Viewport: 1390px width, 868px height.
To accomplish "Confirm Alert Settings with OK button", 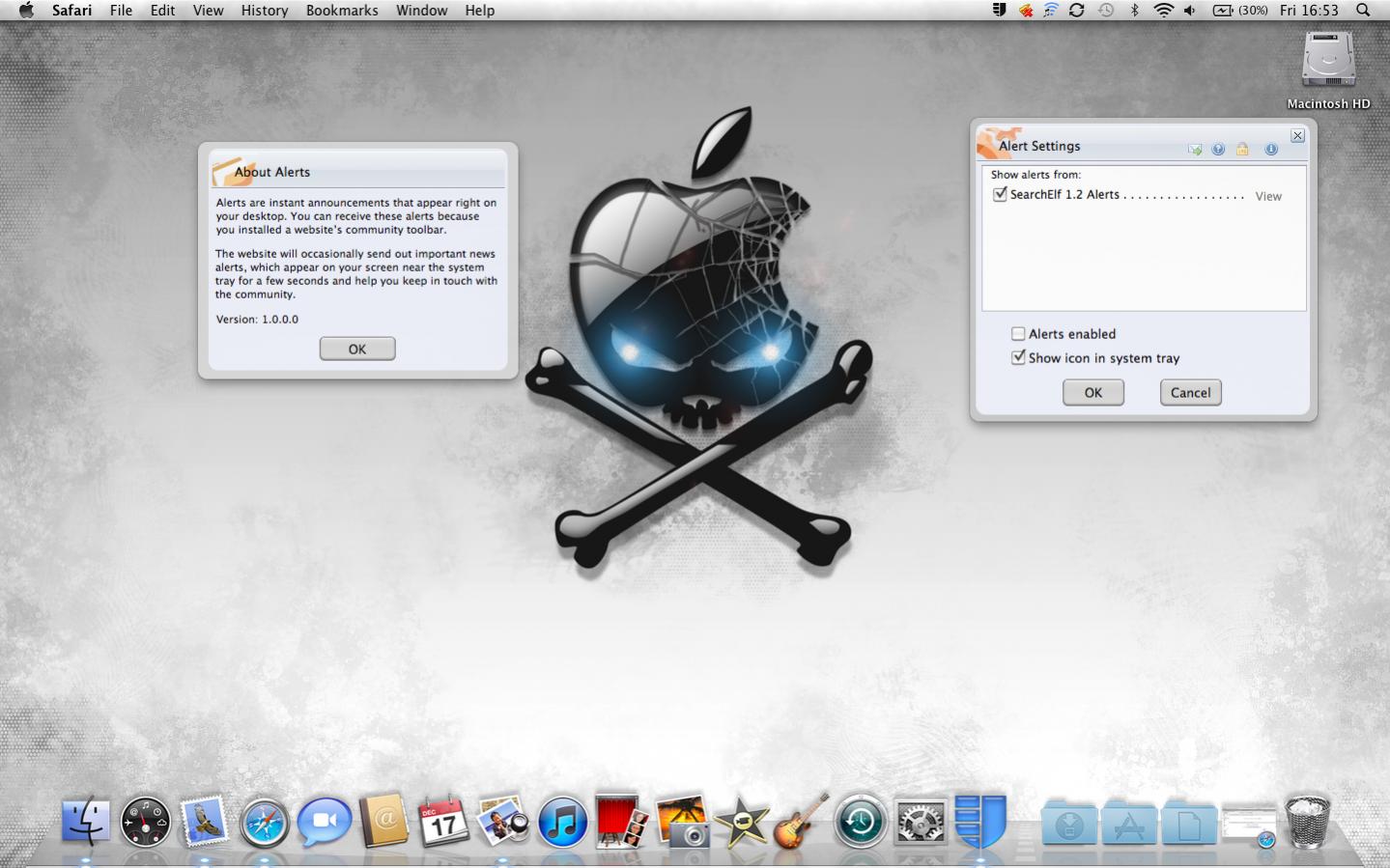I will [x=1093, y=393].
